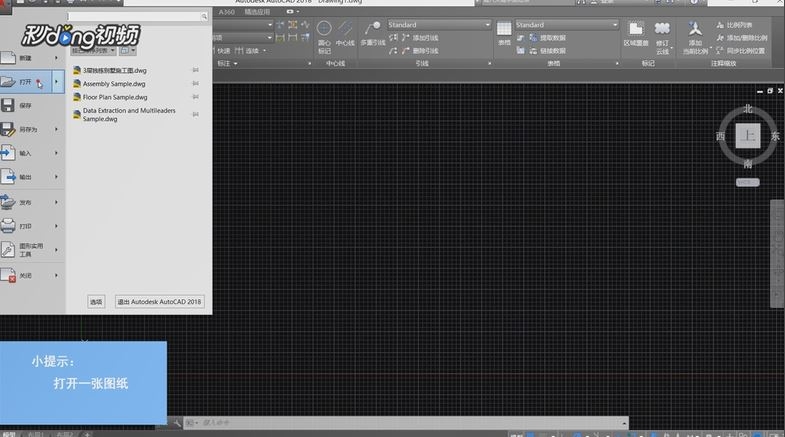The height and width of the screenshot is (437, 785).
Task: Pin Floor Plan Sample.dwg in recent documents
Action: (x=196, y=97)
